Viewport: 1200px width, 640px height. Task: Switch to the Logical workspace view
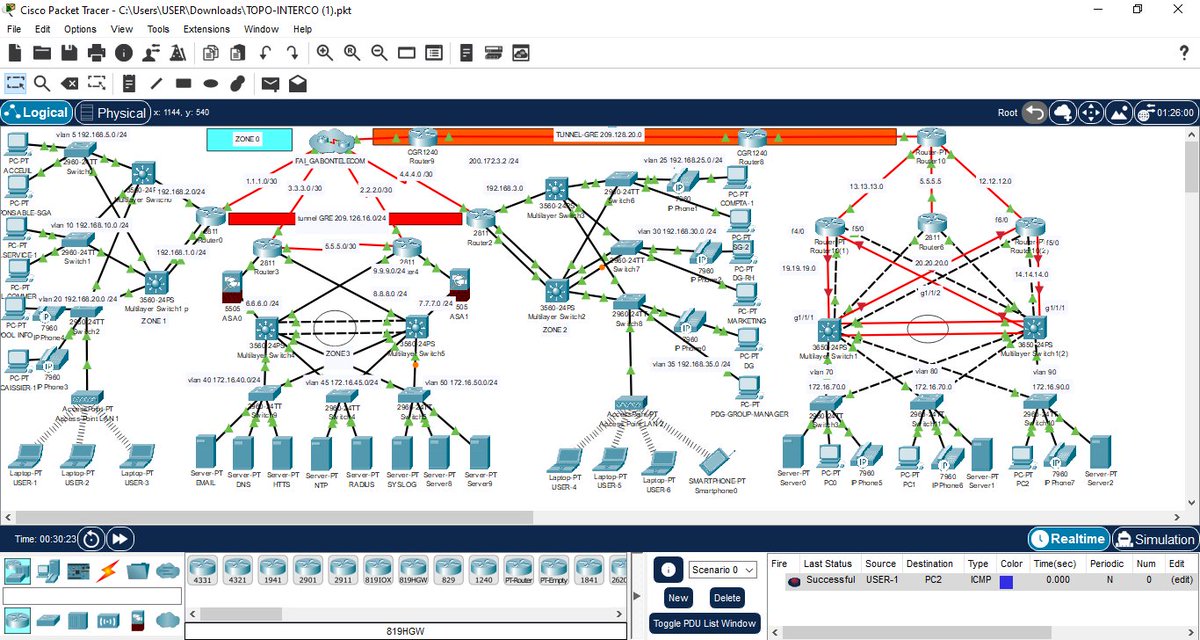(37, 113)
